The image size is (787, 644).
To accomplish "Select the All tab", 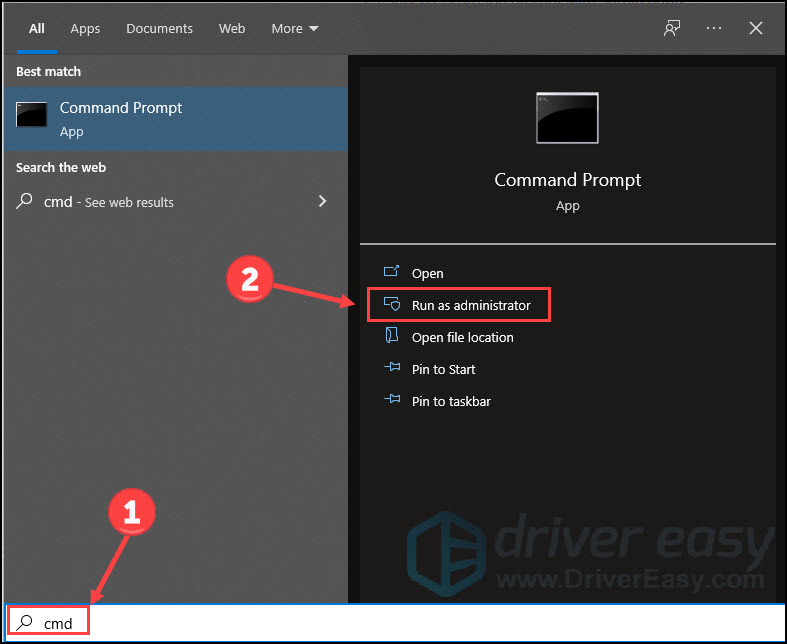I will (37, 29).
